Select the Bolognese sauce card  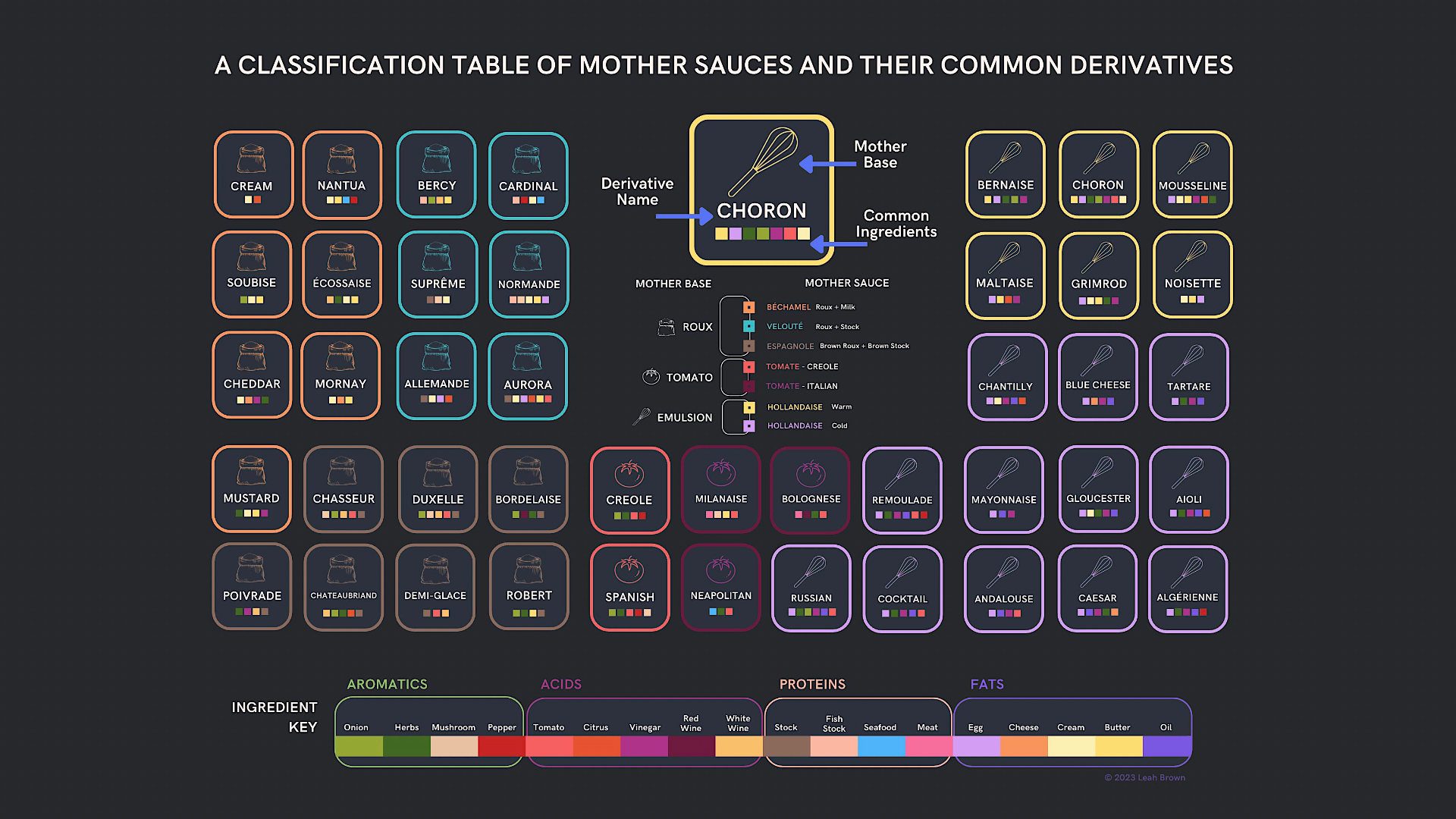coord(811,490)
